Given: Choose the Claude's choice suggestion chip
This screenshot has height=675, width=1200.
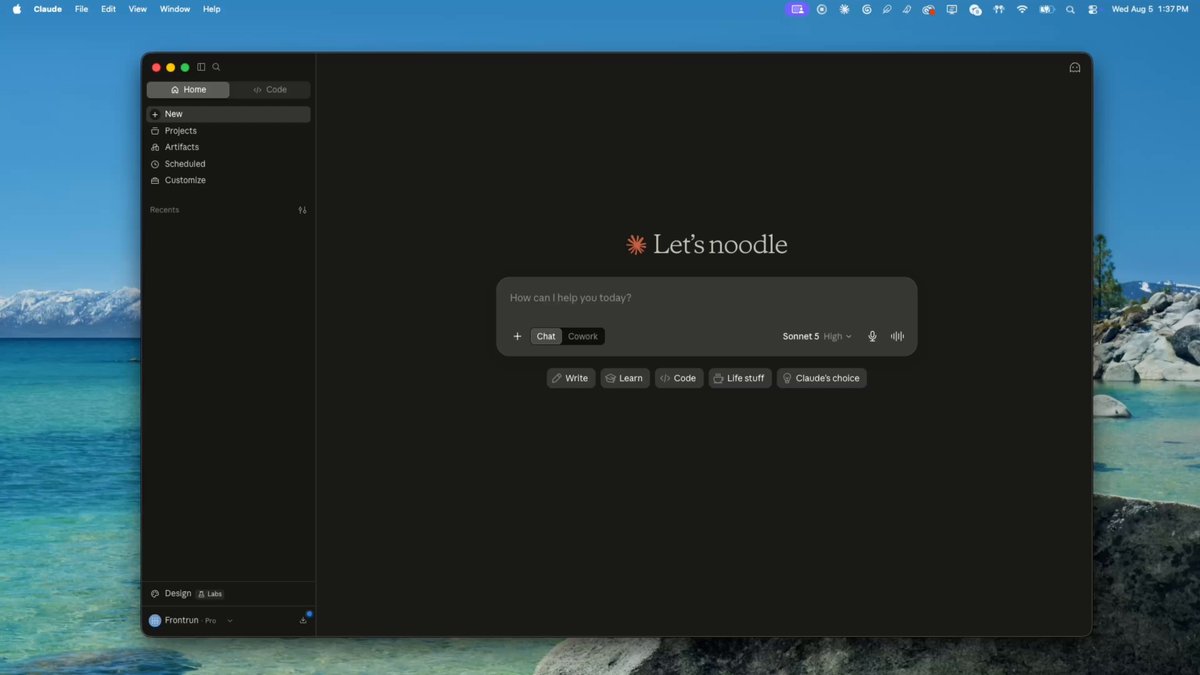Looking at the screenshot, I should coord(822,378).
